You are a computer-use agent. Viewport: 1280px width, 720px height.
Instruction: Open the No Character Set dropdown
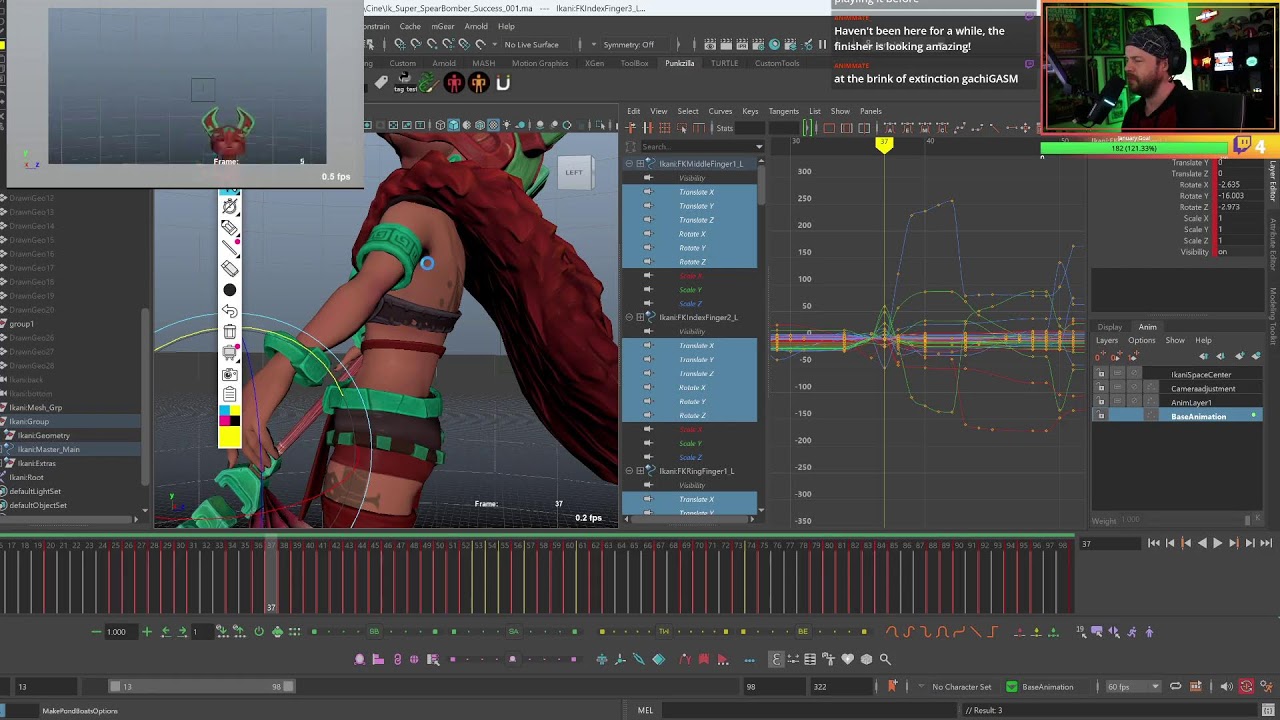(961, 687)
